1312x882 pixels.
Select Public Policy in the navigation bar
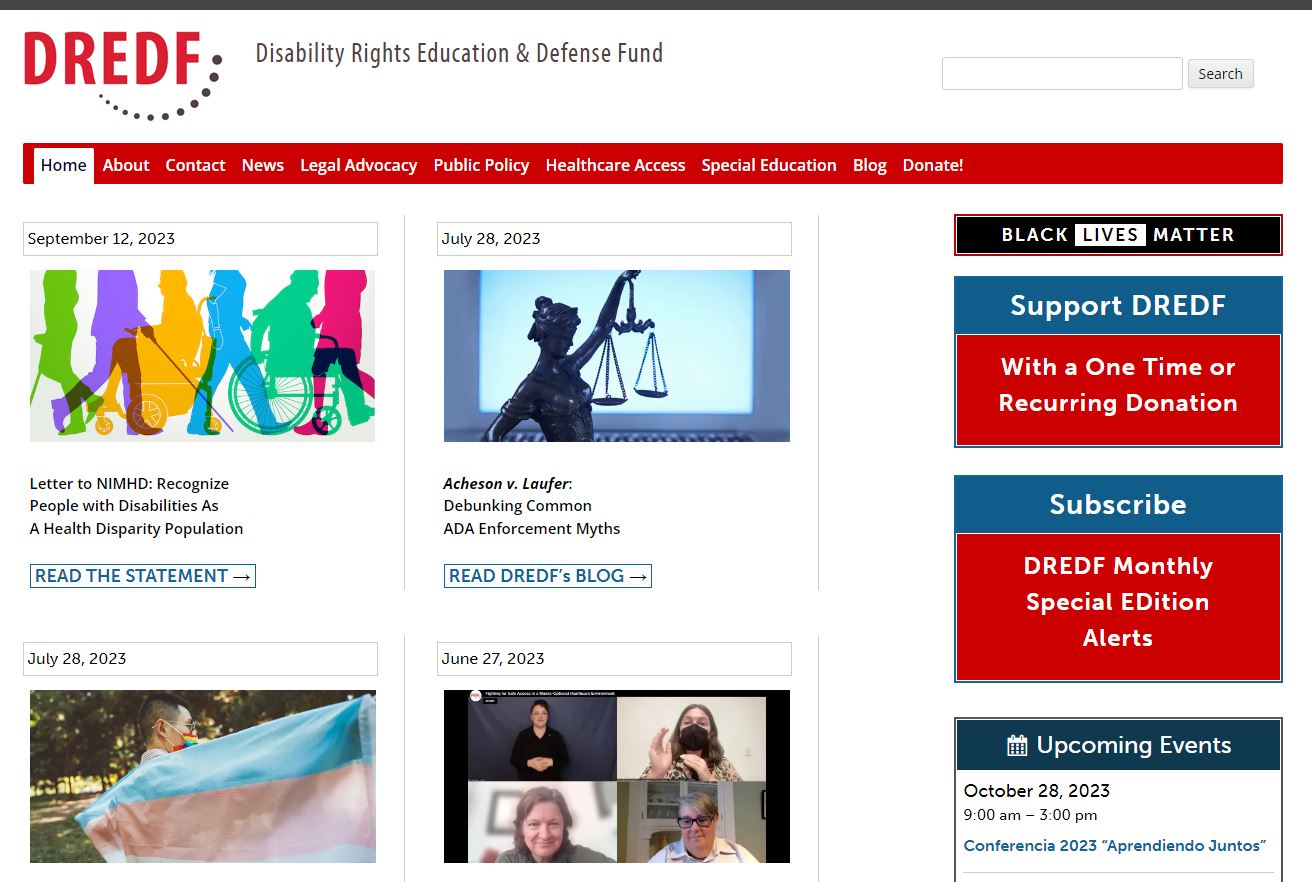(481, 165)
